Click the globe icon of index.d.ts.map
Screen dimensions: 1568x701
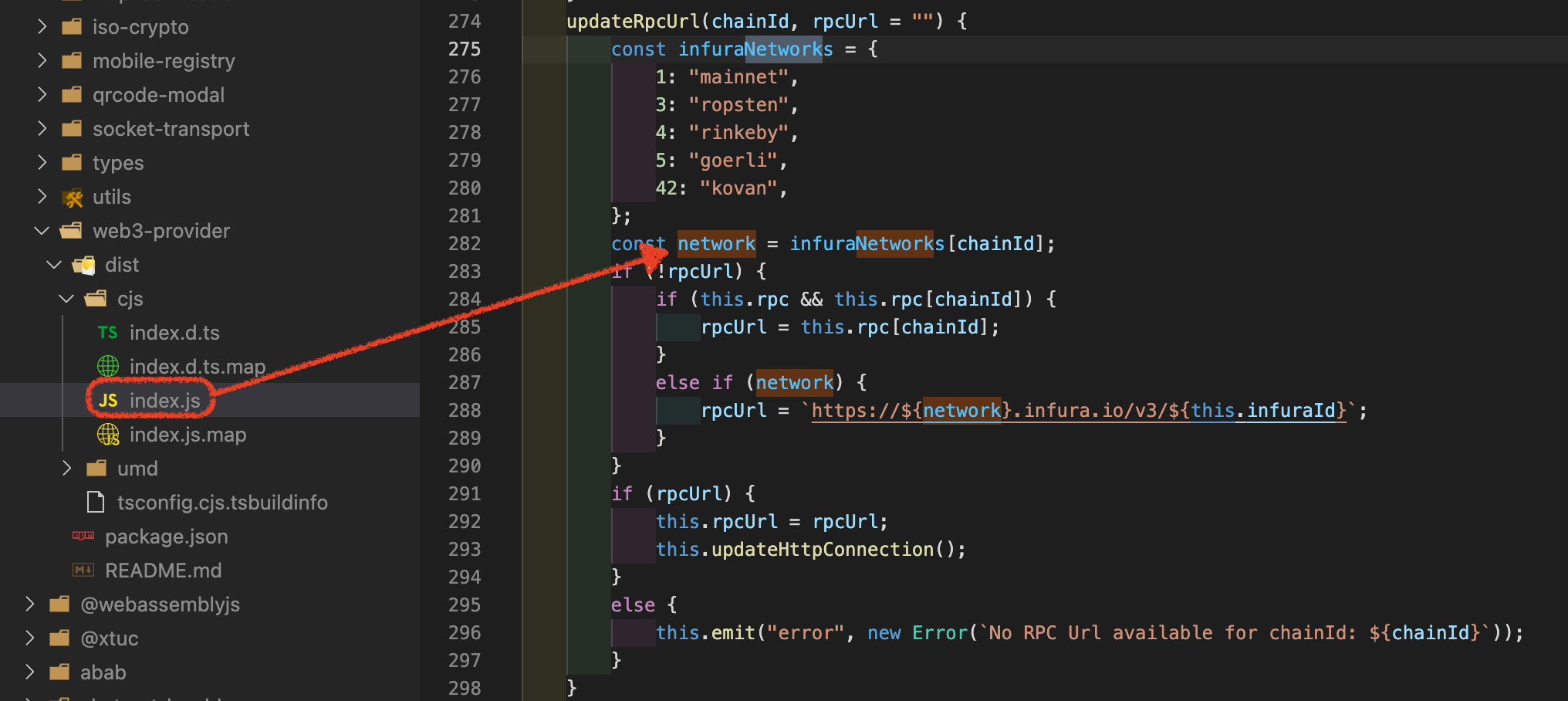(x=107, y=367)
